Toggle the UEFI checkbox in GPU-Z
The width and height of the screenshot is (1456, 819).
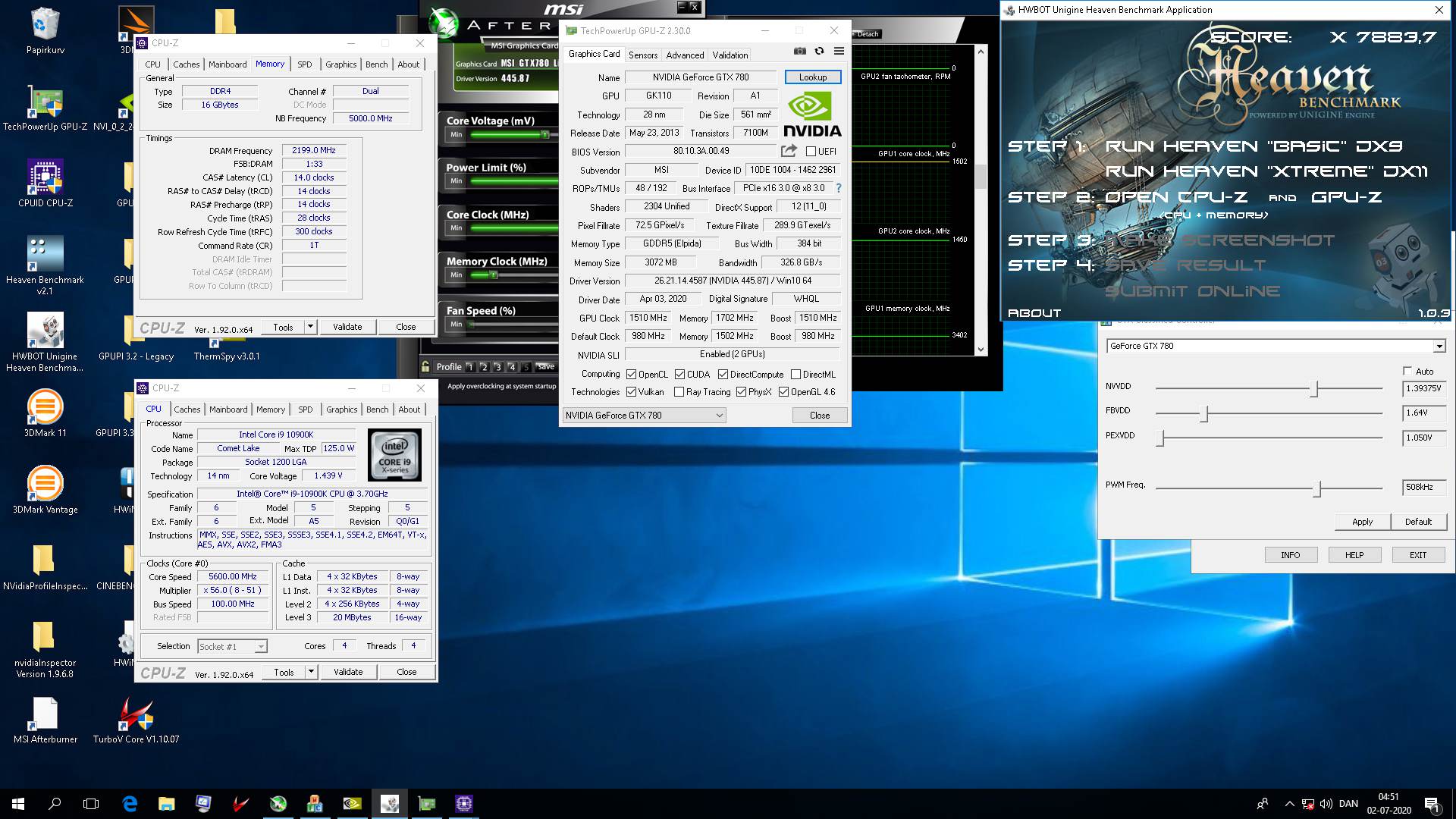[811, 151]
